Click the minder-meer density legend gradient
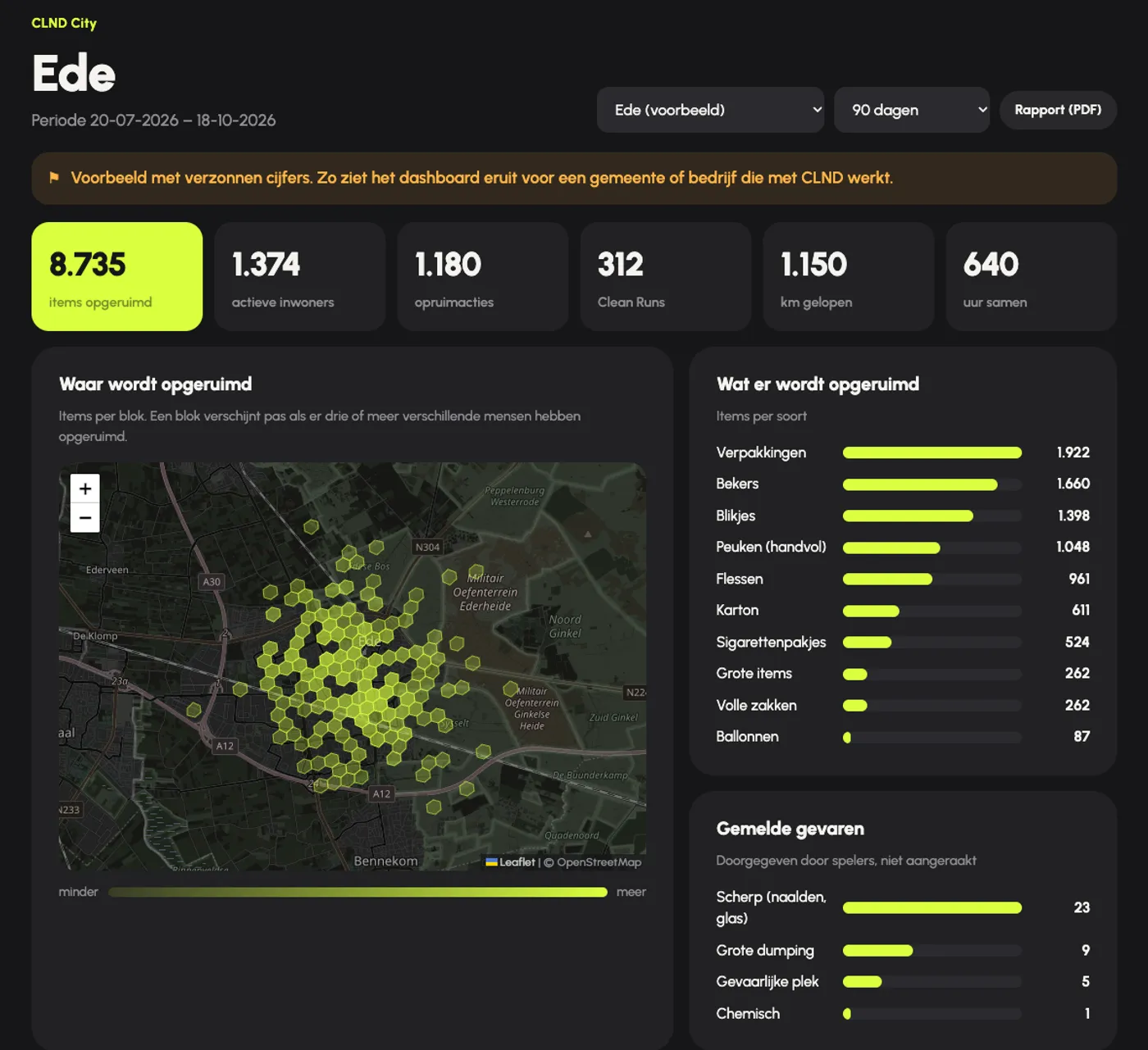1148x1050 pixels. click(358, 892)
